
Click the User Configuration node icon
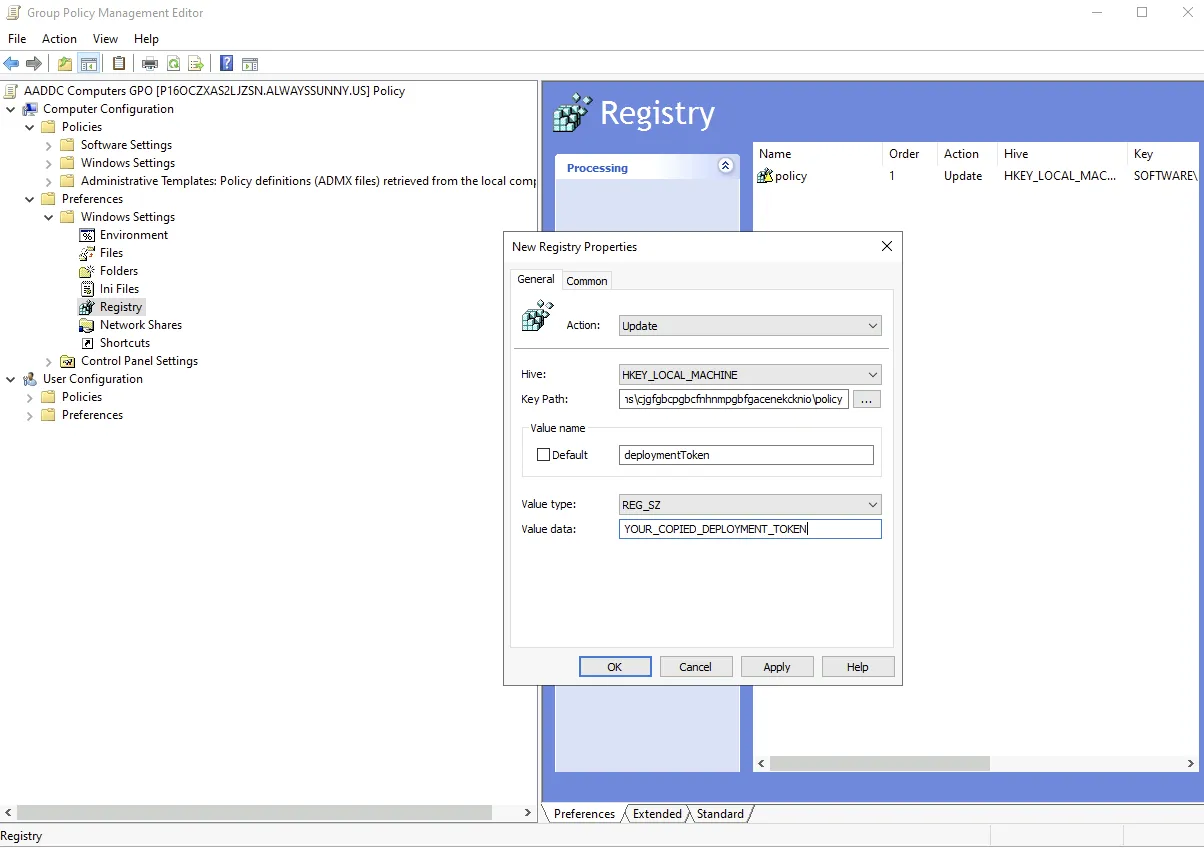30,379
